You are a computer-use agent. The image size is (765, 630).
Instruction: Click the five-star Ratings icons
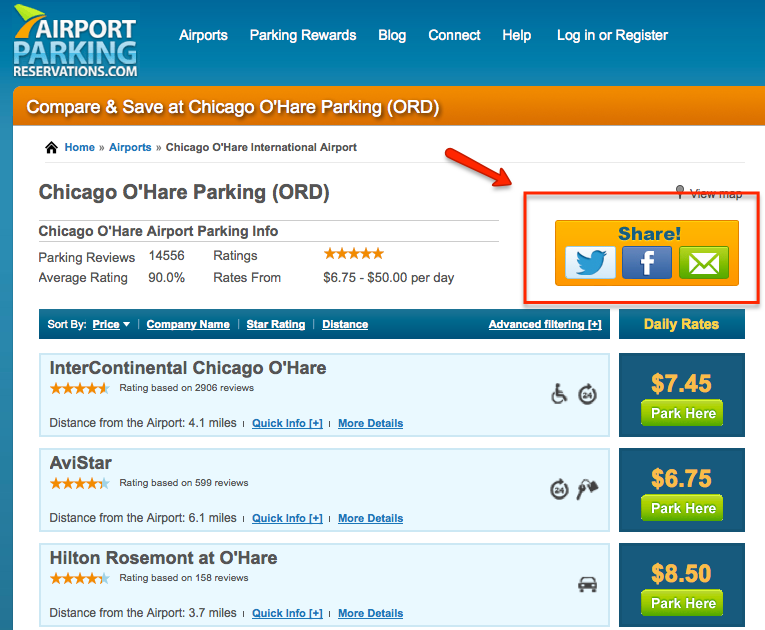(x=354, y=254)
